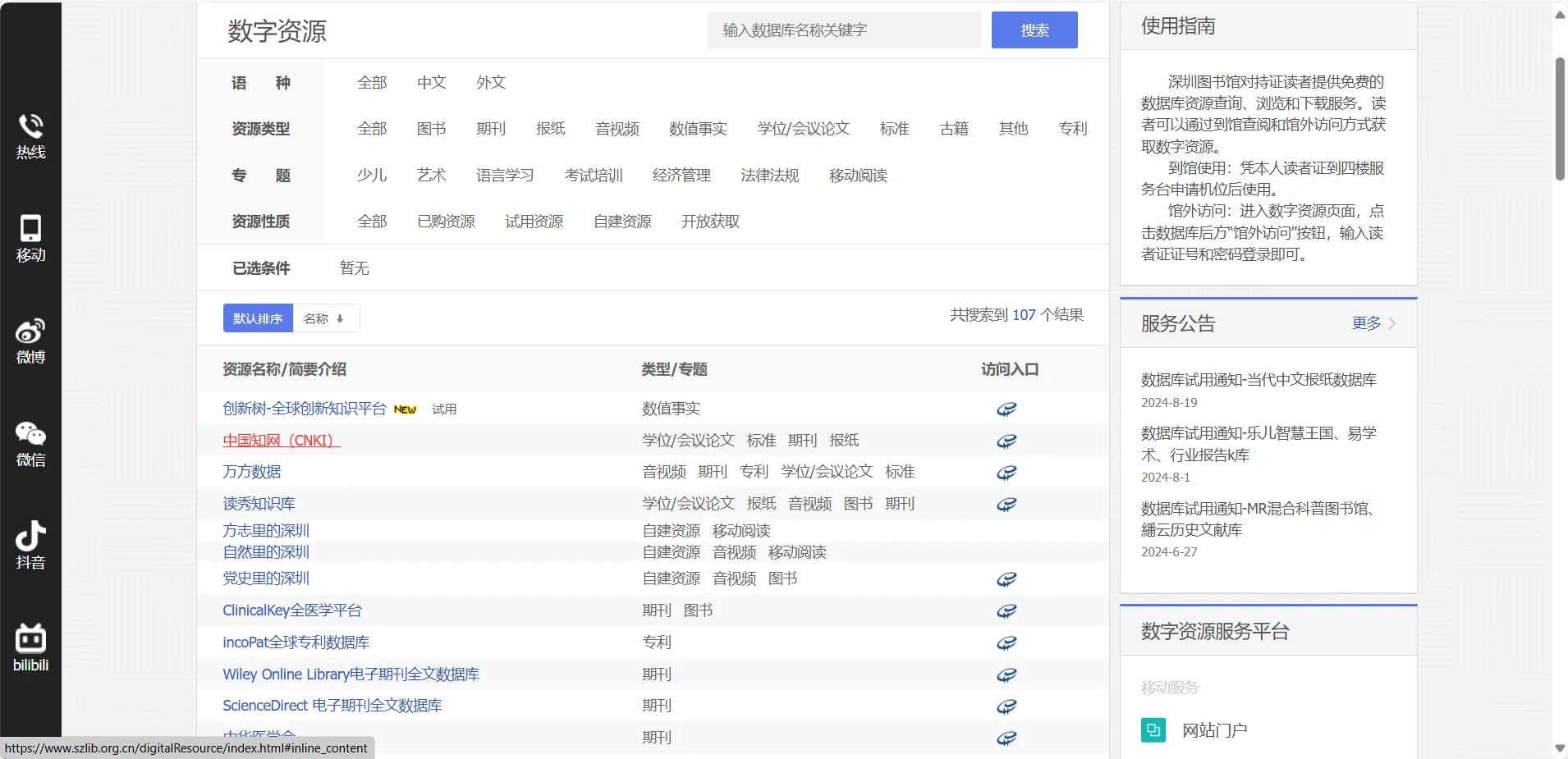
Task: Open notice about 乐儿智慧王国、易学术
Action: (x=1259, y=444)
